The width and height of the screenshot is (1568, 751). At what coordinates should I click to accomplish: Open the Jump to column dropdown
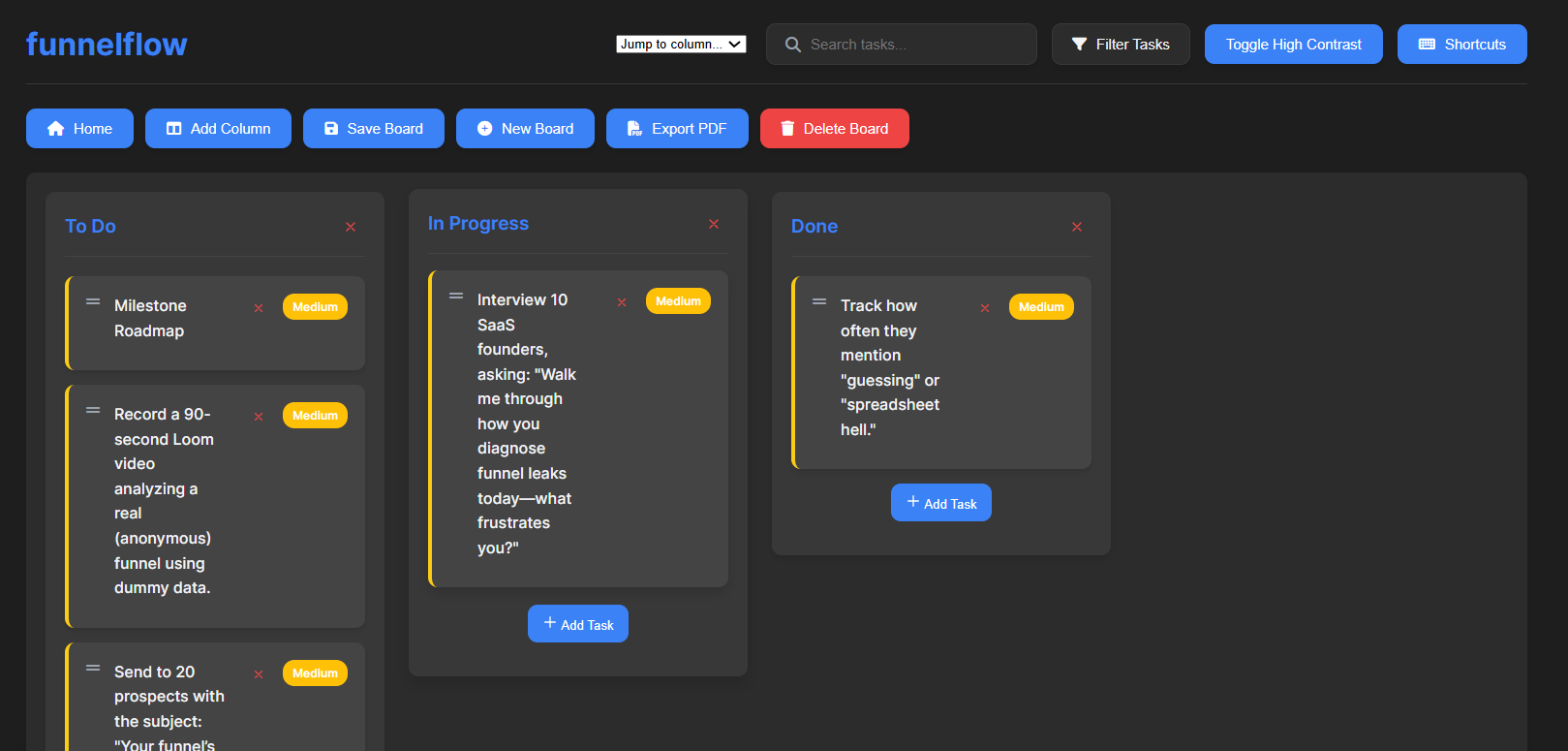681,45
